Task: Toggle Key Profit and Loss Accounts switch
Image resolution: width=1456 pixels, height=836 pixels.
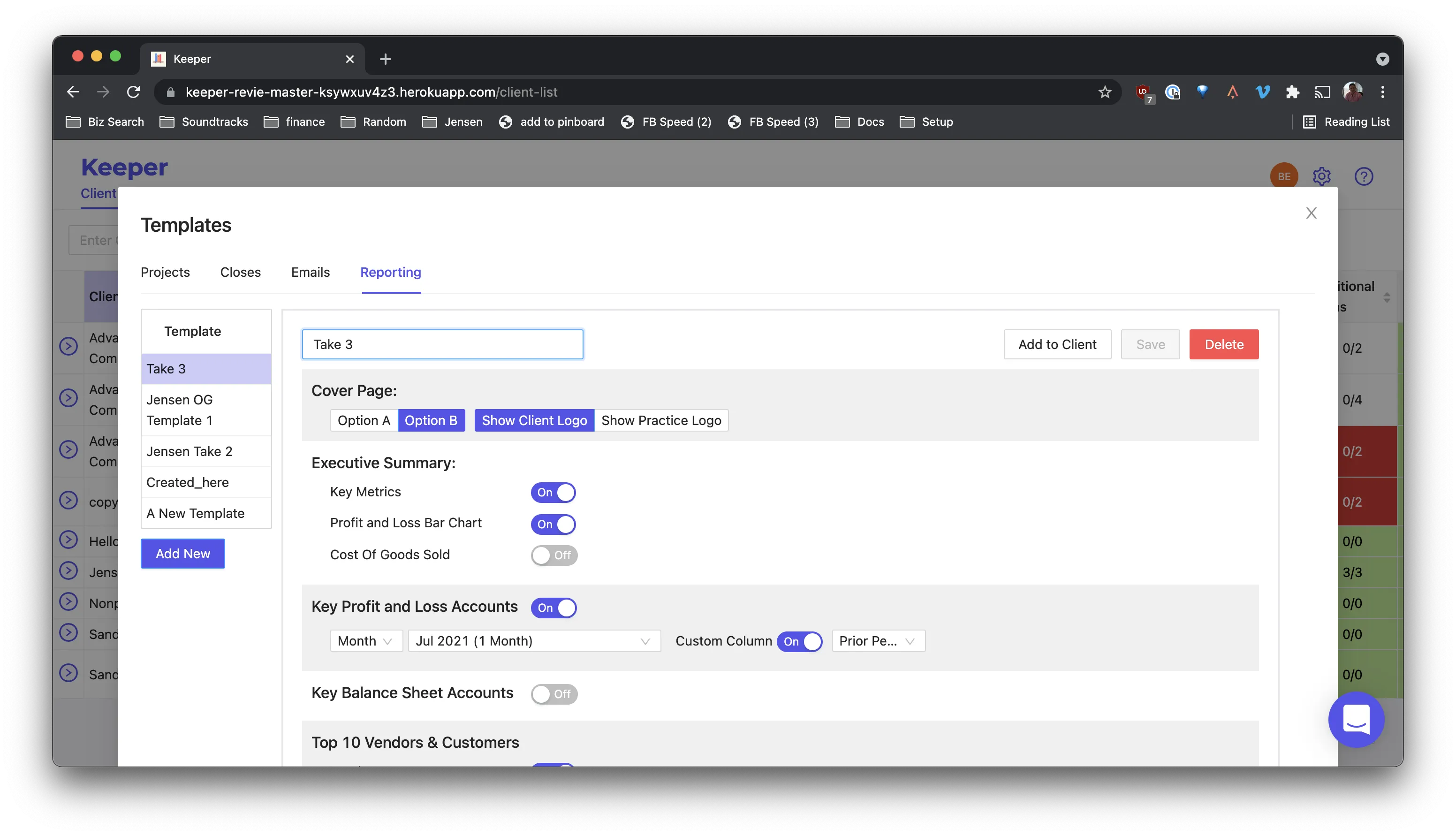Action: (x=553, y=608)
